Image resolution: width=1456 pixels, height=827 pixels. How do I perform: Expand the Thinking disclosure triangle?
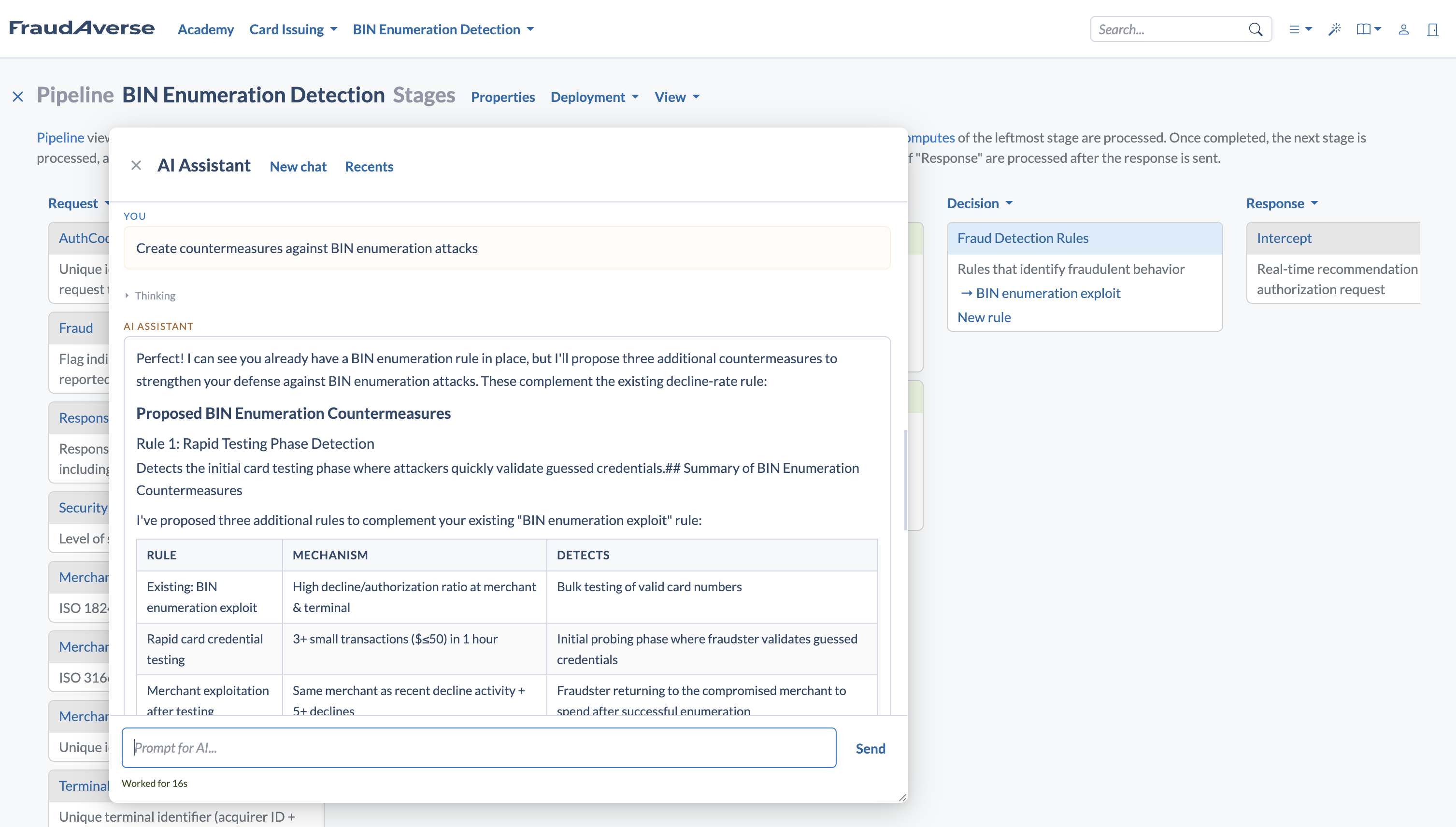(x=127, y=295)
